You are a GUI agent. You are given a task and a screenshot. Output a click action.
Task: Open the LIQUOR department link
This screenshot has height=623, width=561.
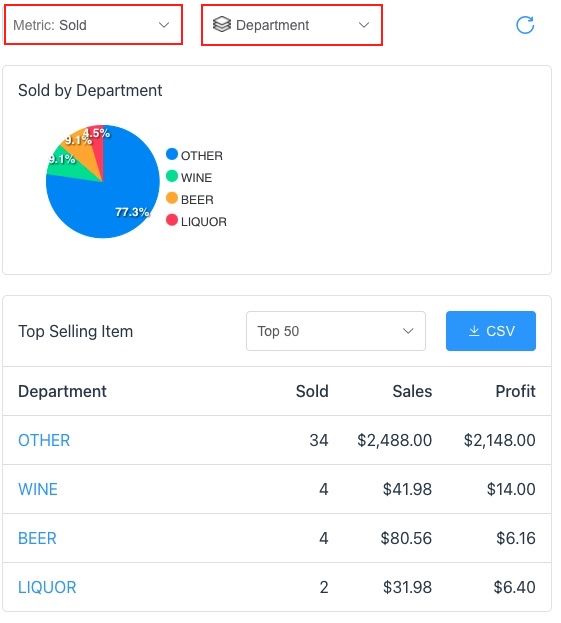(47, 587)
